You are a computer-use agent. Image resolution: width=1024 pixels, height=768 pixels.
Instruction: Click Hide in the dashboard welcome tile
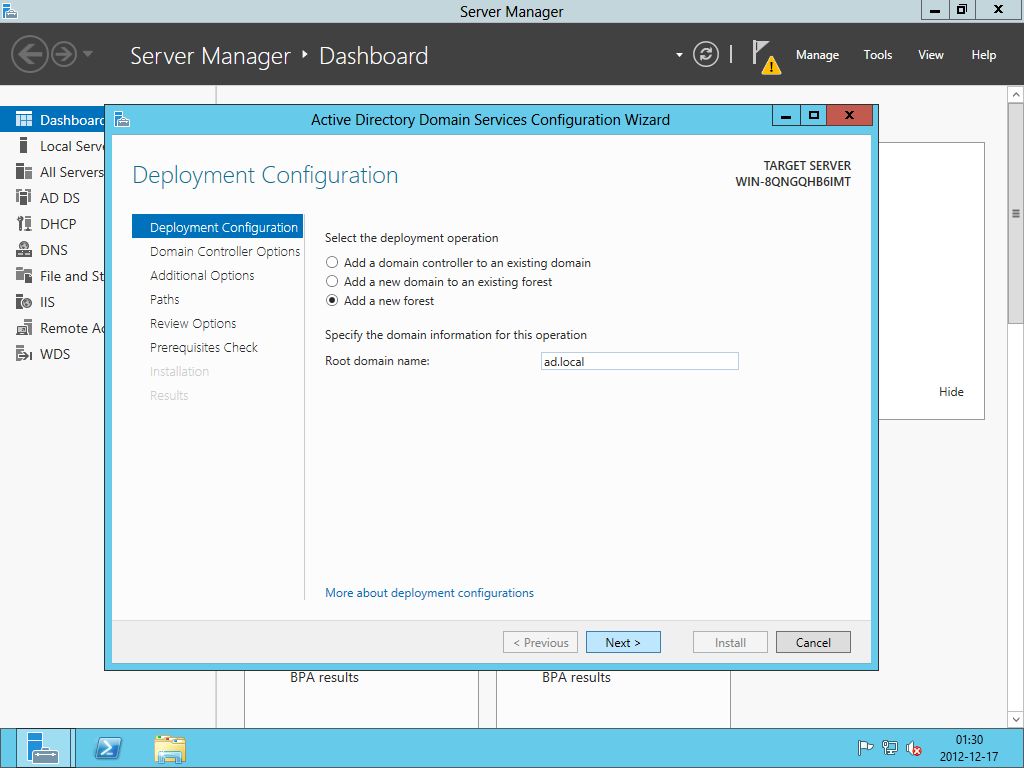pyautogui.click(x=951, y=392)
